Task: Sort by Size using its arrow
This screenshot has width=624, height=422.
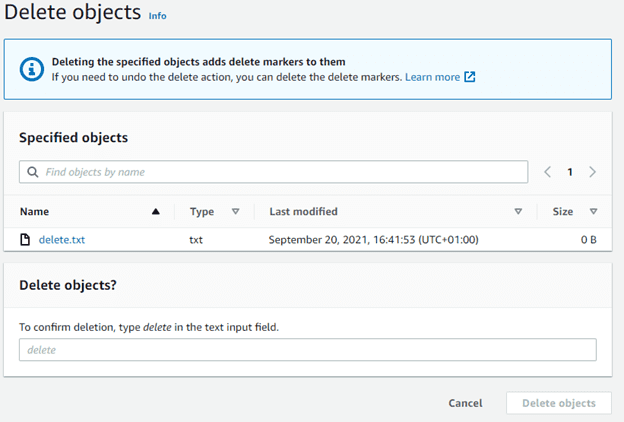Action: [593, 212]
